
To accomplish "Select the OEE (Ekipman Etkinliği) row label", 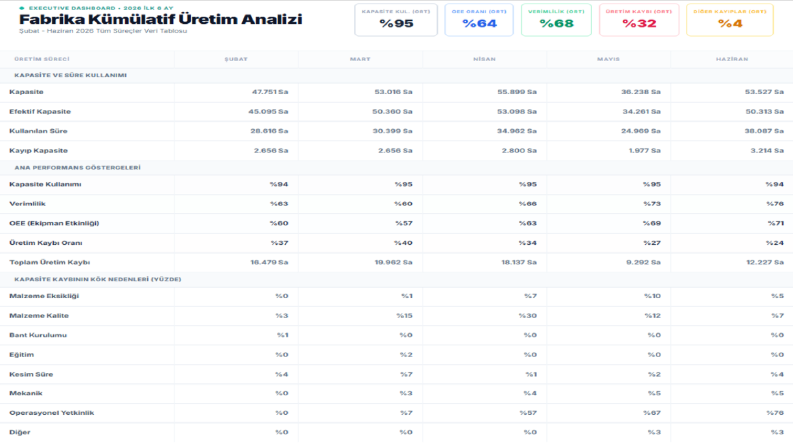I will (x=54, y=223).
